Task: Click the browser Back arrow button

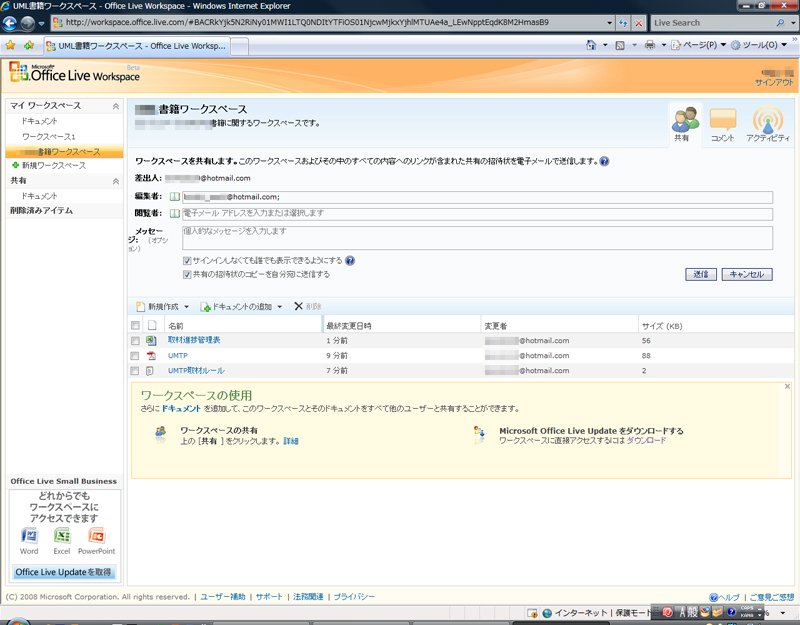Action: tap(10, 23)
